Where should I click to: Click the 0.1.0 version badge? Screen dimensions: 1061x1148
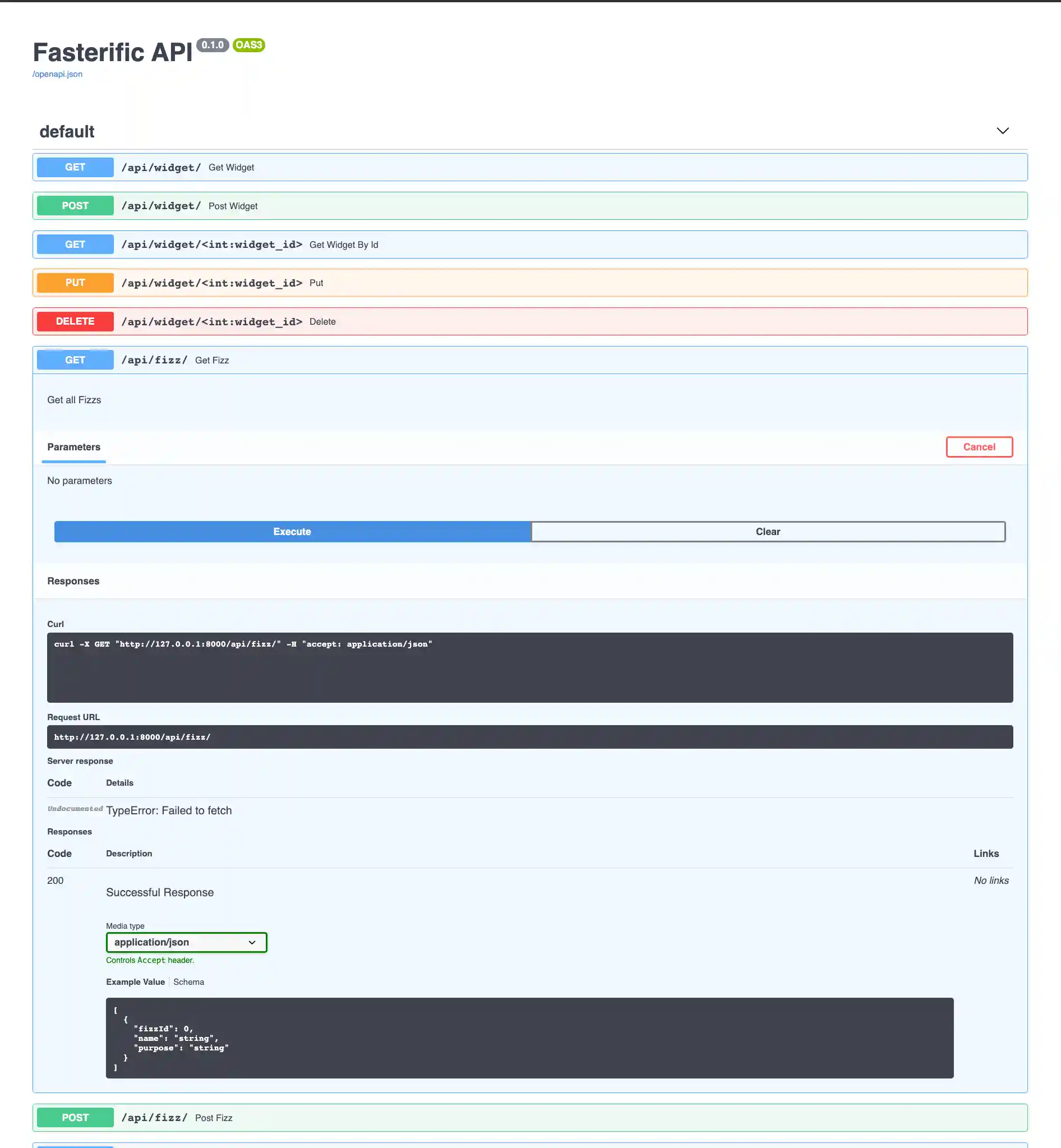[x=213, y=45]
